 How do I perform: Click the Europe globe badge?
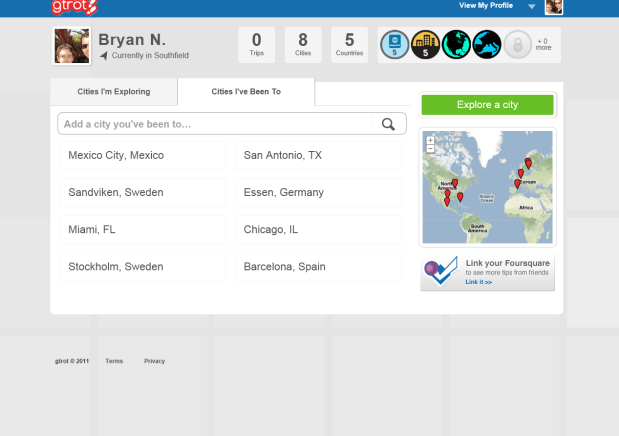click(x=486, y=44)
